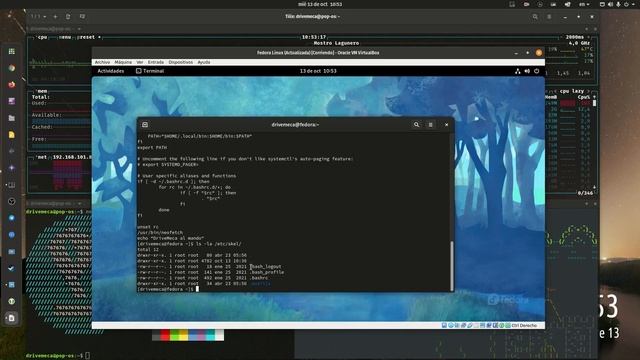The width and height of the screenshot is (640, 360).
Task: Click the menu option in bpytop header
Action: [65, 37]
